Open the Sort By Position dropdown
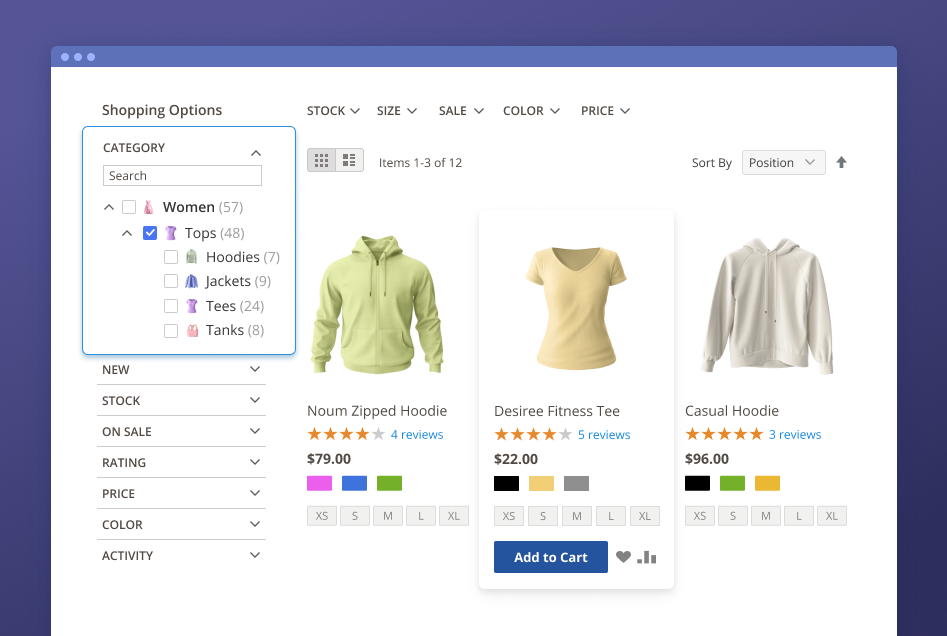The height and width of the screenshot is (636, 947). [x=783, y=163]
